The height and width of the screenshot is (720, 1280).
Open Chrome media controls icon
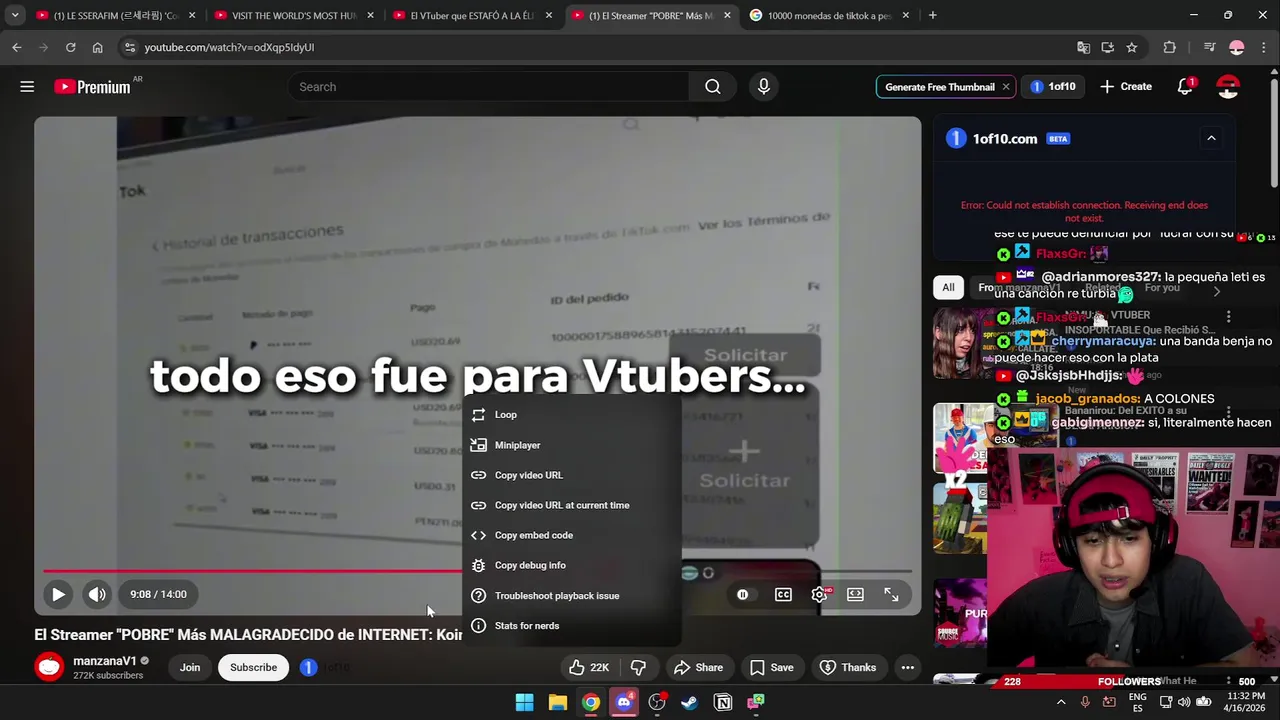pos(1209,47)
